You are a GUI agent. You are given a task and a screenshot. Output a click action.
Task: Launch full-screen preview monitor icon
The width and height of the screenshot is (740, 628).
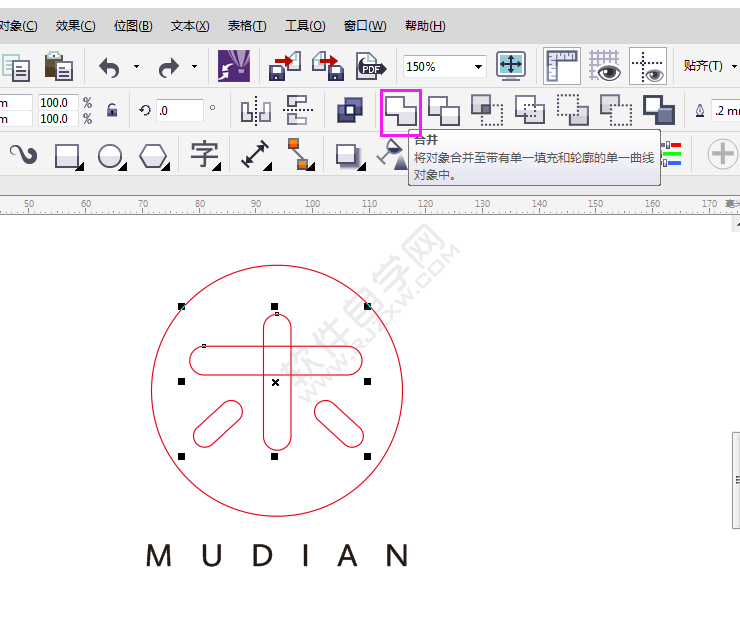click(x=511, y=66)
